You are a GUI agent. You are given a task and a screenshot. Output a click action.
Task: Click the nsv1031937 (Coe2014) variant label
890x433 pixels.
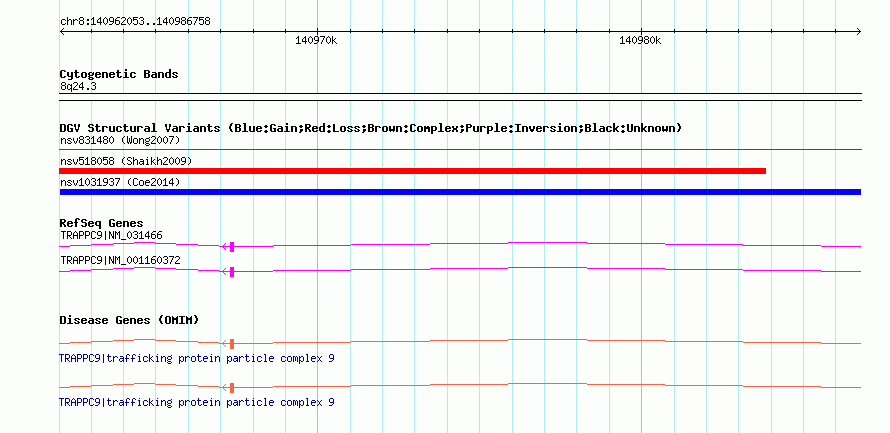coord(120,182)
